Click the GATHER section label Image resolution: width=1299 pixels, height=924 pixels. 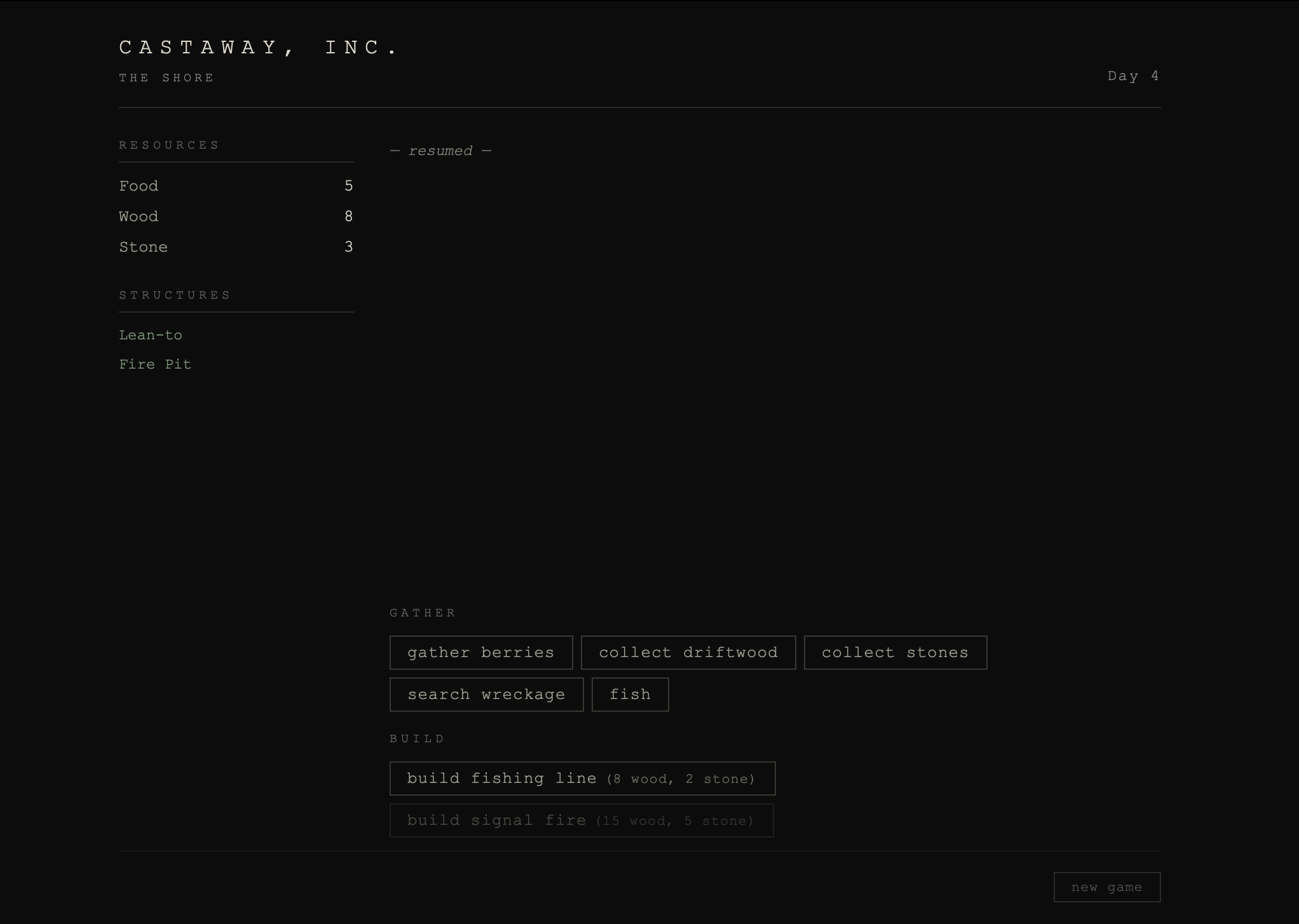pyautogui.click(x=423, y=613)
